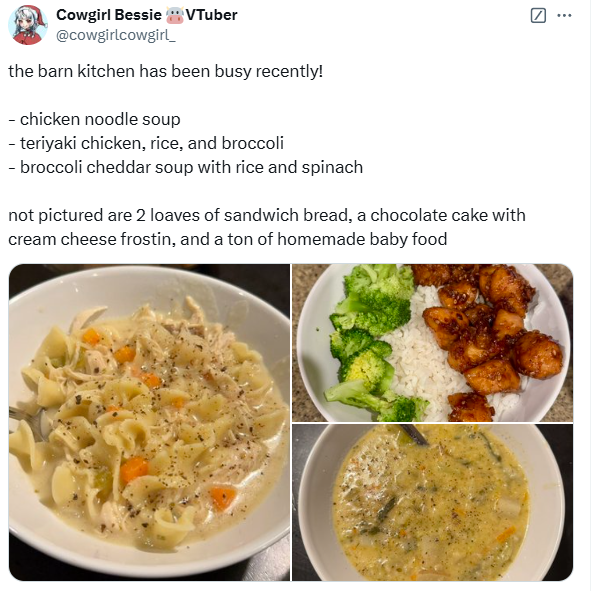Open the broccoli cheddar soup photo
Image resolution: width=592 pixels, height=591 pixels.
click(x=433, y=503)
